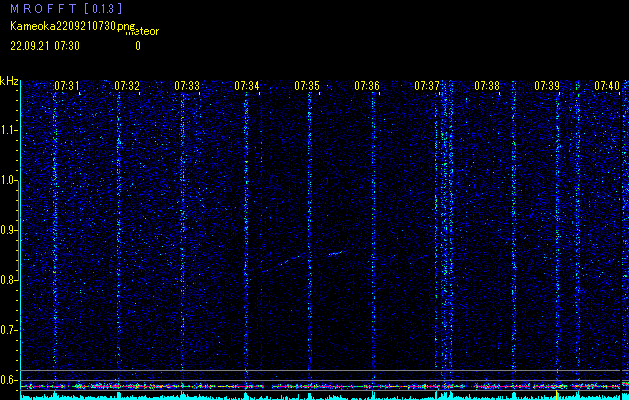Click the 0.8 kHz axis label

(x=8, y=280)
